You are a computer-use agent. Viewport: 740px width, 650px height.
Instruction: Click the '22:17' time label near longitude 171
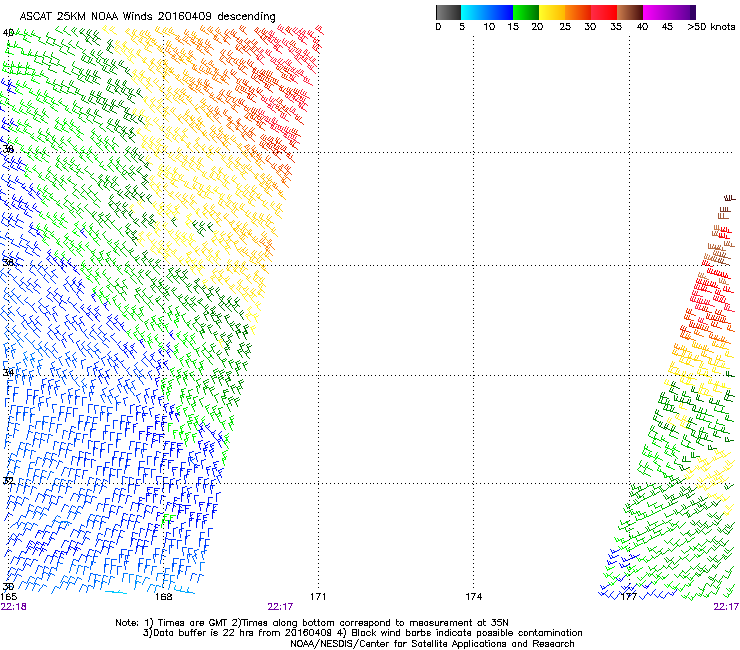(x=280, y=607)
